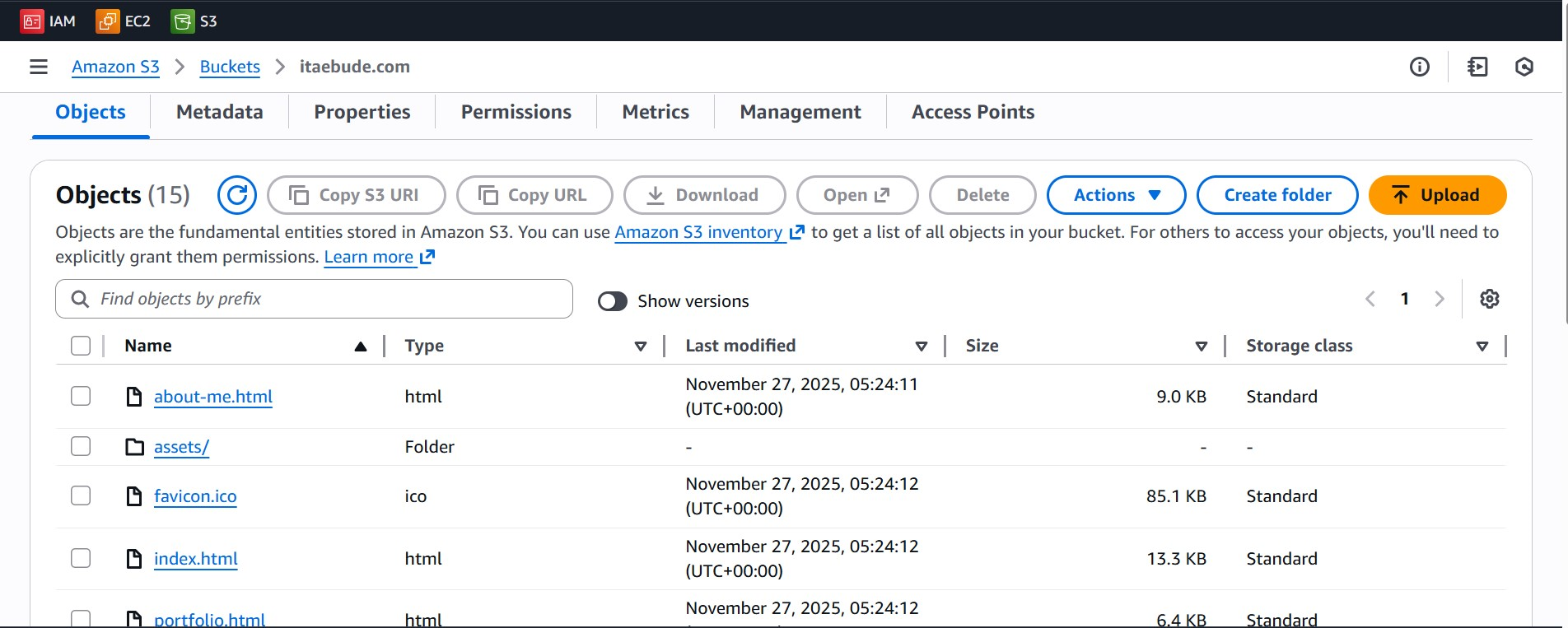Image resolution: width=1568 pixels, height=628 pixels.
Task: Toggle the Show versions switch
Action: tap(613, 301)
